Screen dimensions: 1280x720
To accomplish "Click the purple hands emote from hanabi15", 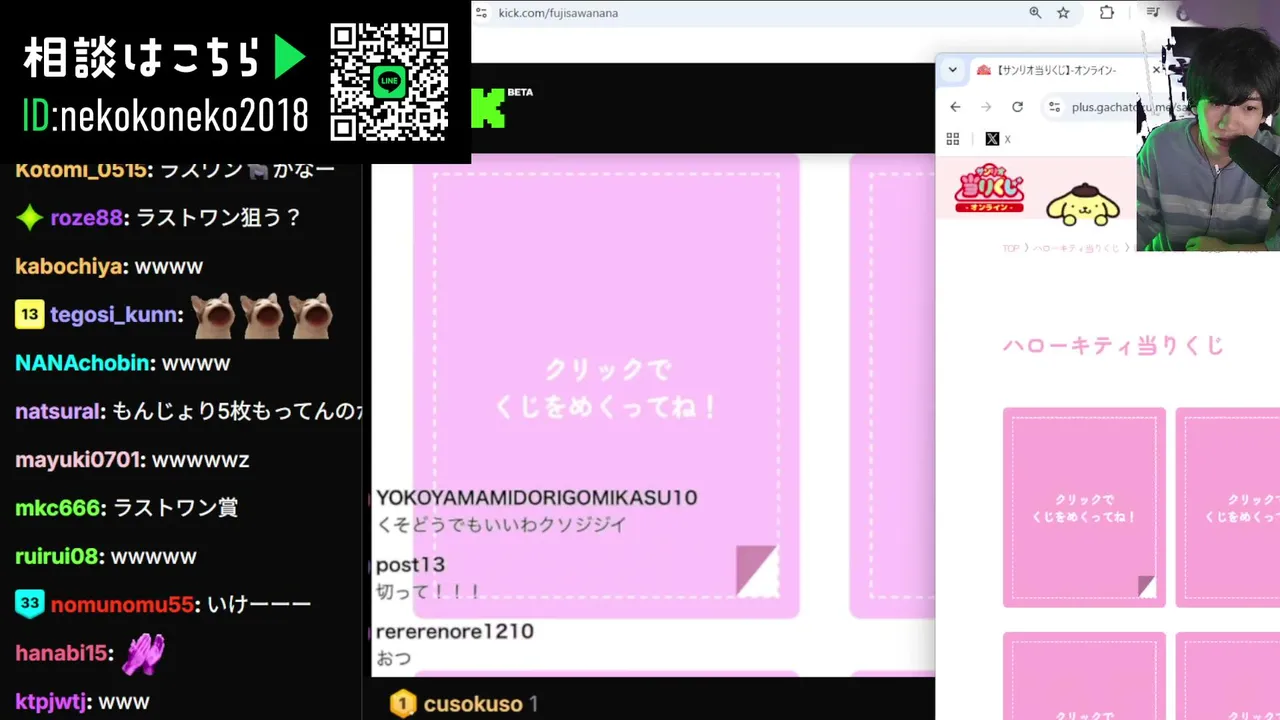I will (x=143, y=654).
